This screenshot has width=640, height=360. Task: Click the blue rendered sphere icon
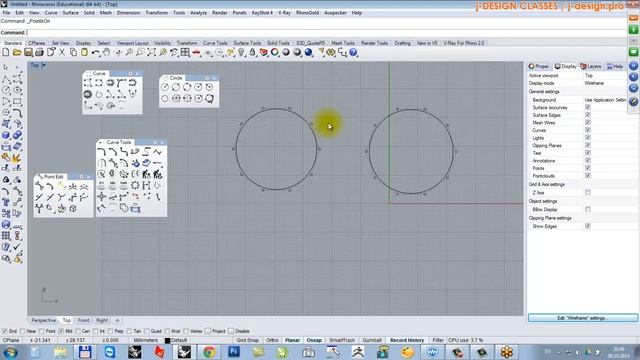click(309, 52)
